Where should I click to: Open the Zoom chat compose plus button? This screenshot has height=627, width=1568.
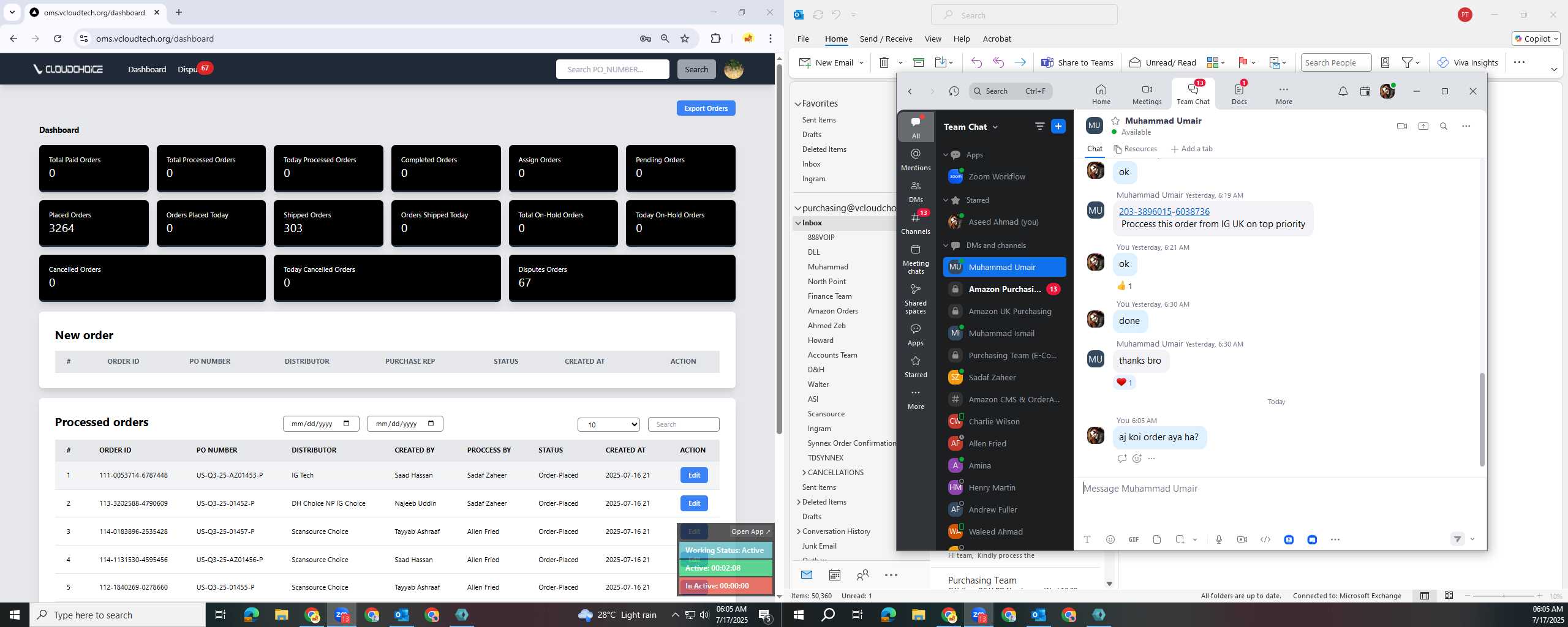tap(1058, 126)
